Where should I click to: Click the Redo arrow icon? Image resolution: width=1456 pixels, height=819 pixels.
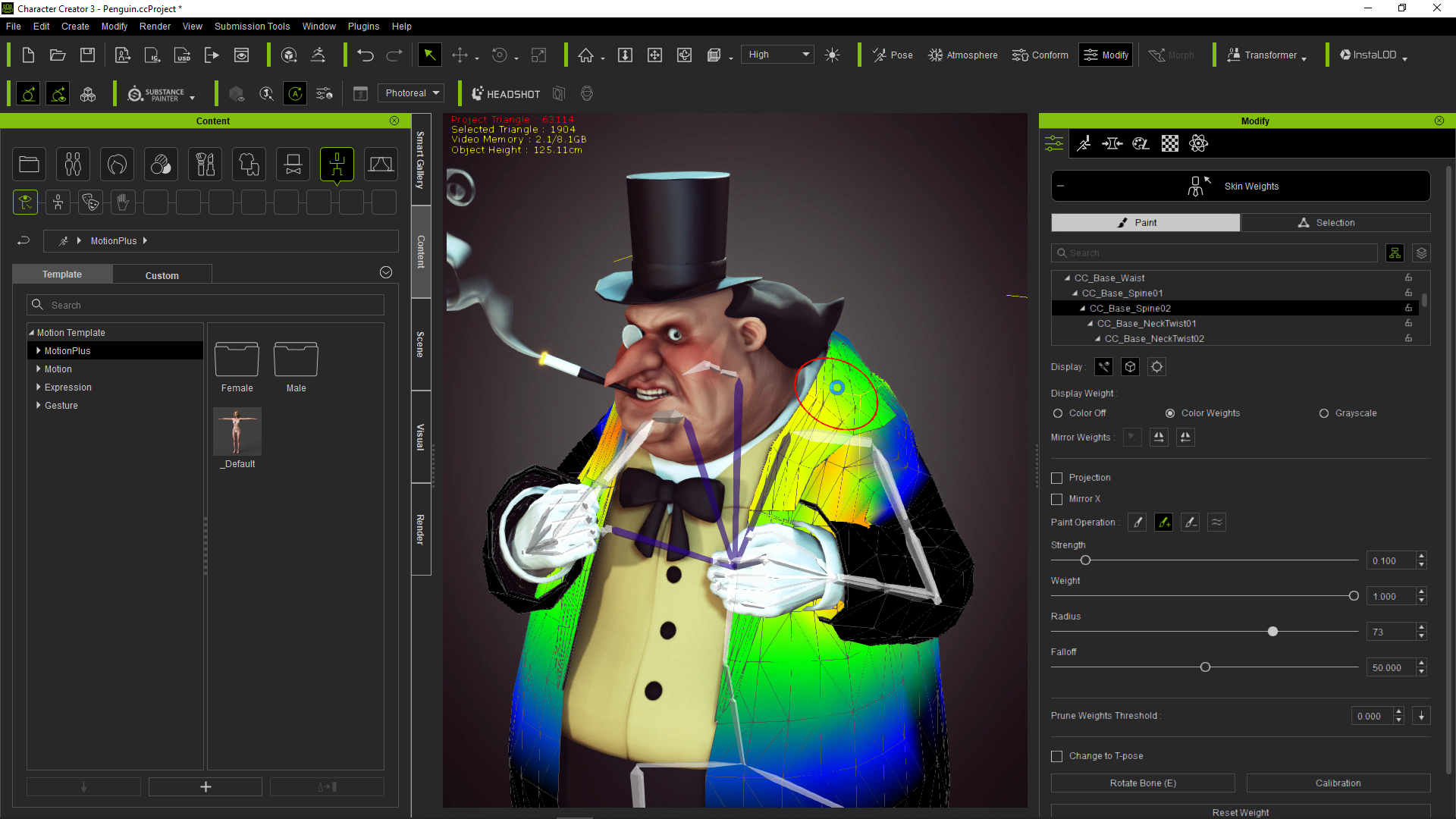point(394,55)
